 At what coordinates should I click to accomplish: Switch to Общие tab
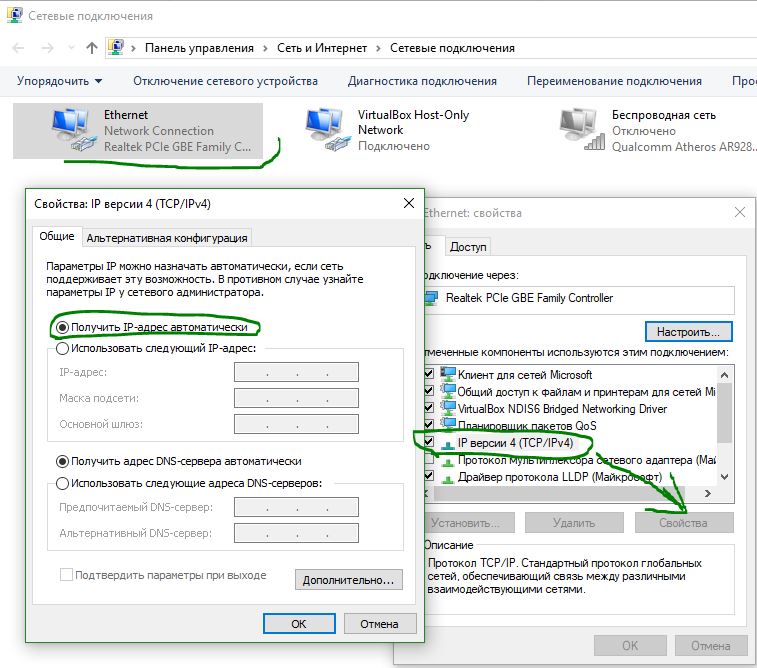point(57,237)
